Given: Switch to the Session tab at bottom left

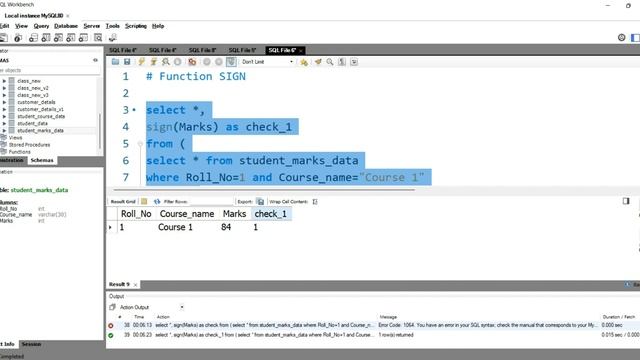Looking at the screenshot, I should point(31,344).
